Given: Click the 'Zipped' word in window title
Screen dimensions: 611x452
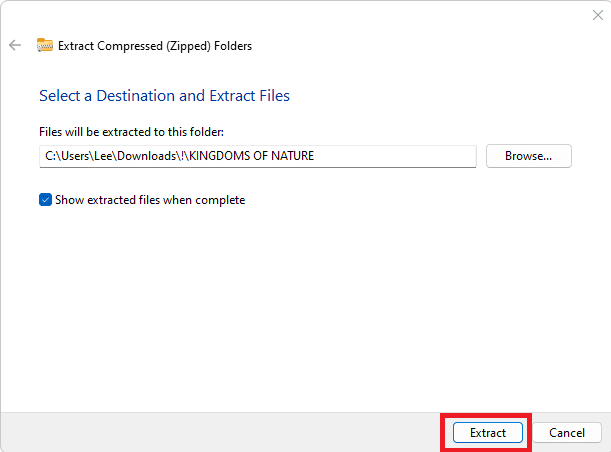Looking at the screenshot, I should [188, 46].
